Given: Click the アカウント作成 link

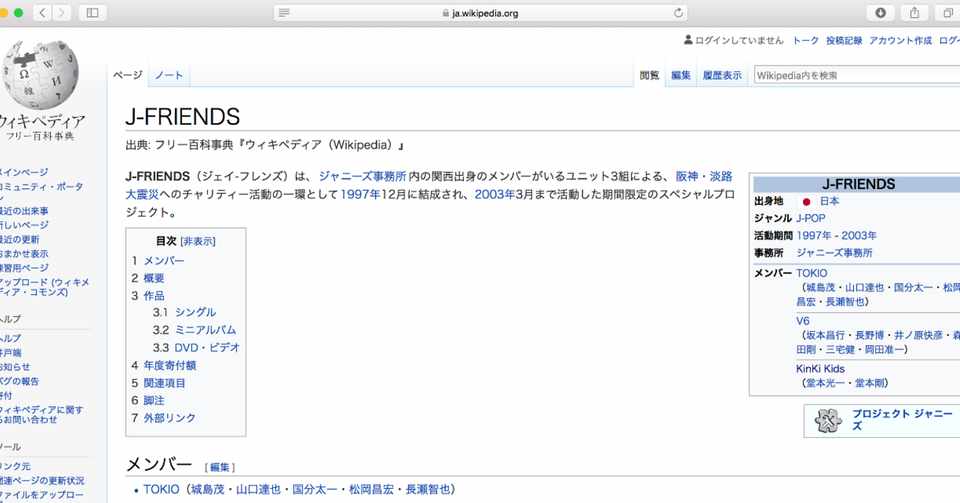Looking at the screenshot, I should (x=900, y=40).
